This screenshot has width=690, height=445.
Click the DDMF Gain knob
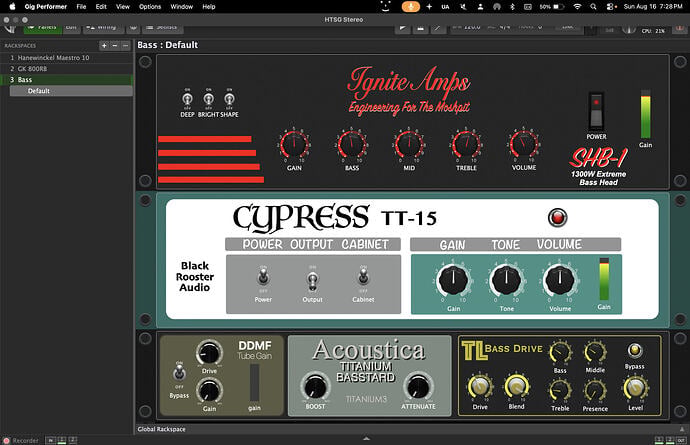(x=209, y=390)
